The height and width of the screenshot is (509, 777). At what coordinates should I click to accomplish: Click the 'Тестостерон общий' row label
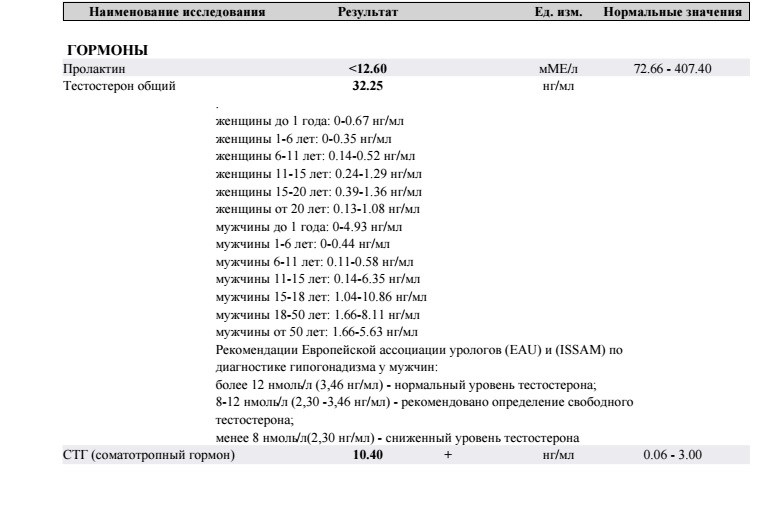coord(120,86)
